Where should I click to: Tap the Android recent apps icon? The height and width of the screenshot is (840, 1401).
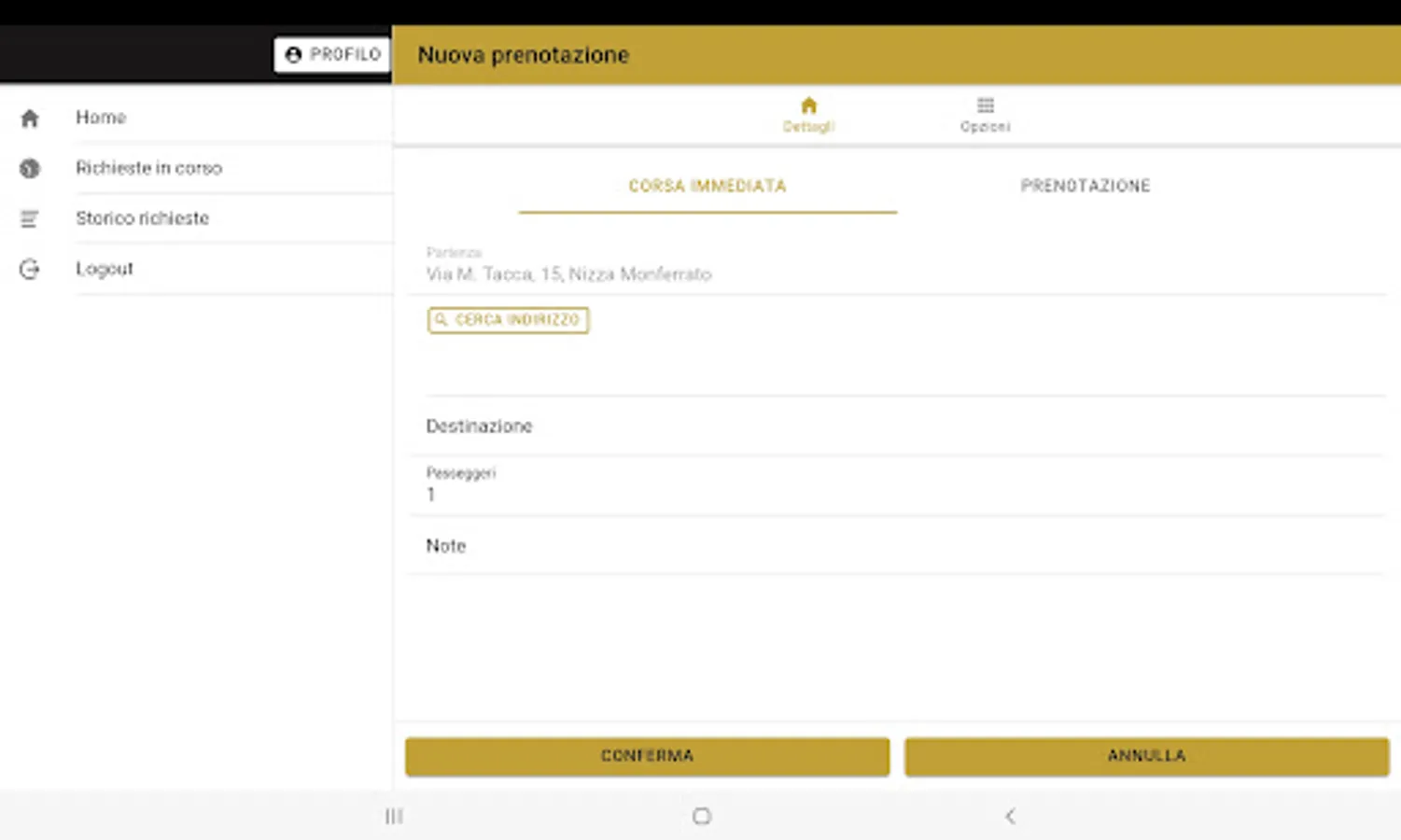(x=394, y=817)
